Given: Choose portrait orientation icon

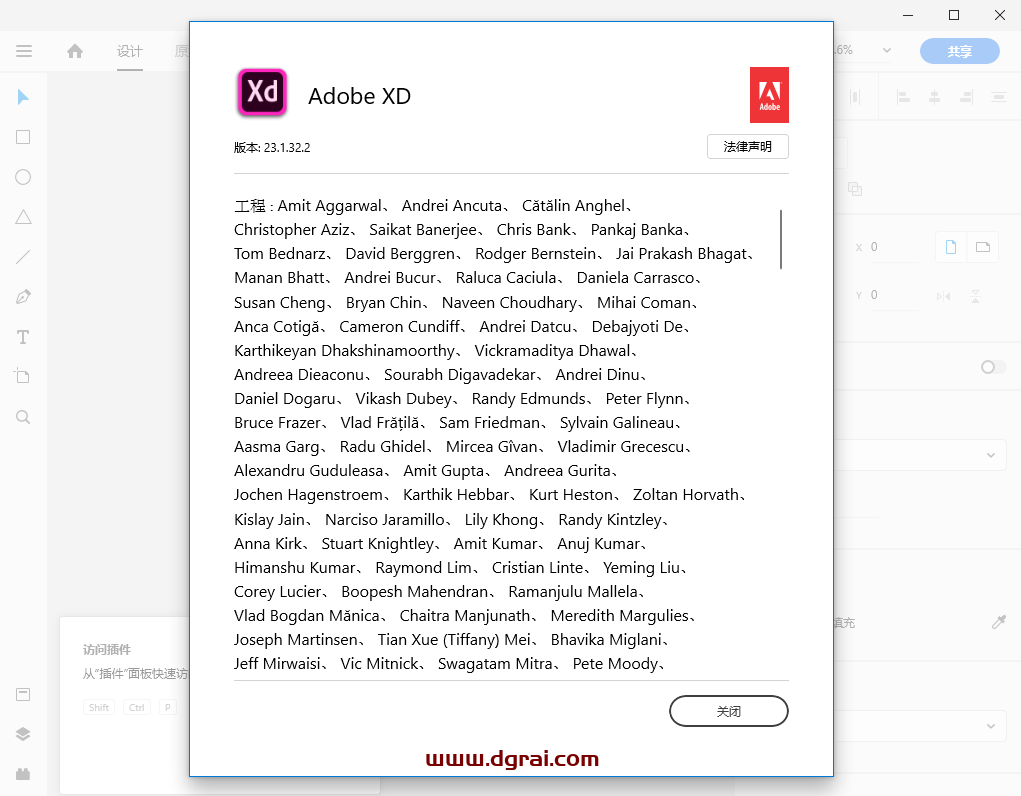Looking at the screenshot, I should tap(951, 247).
